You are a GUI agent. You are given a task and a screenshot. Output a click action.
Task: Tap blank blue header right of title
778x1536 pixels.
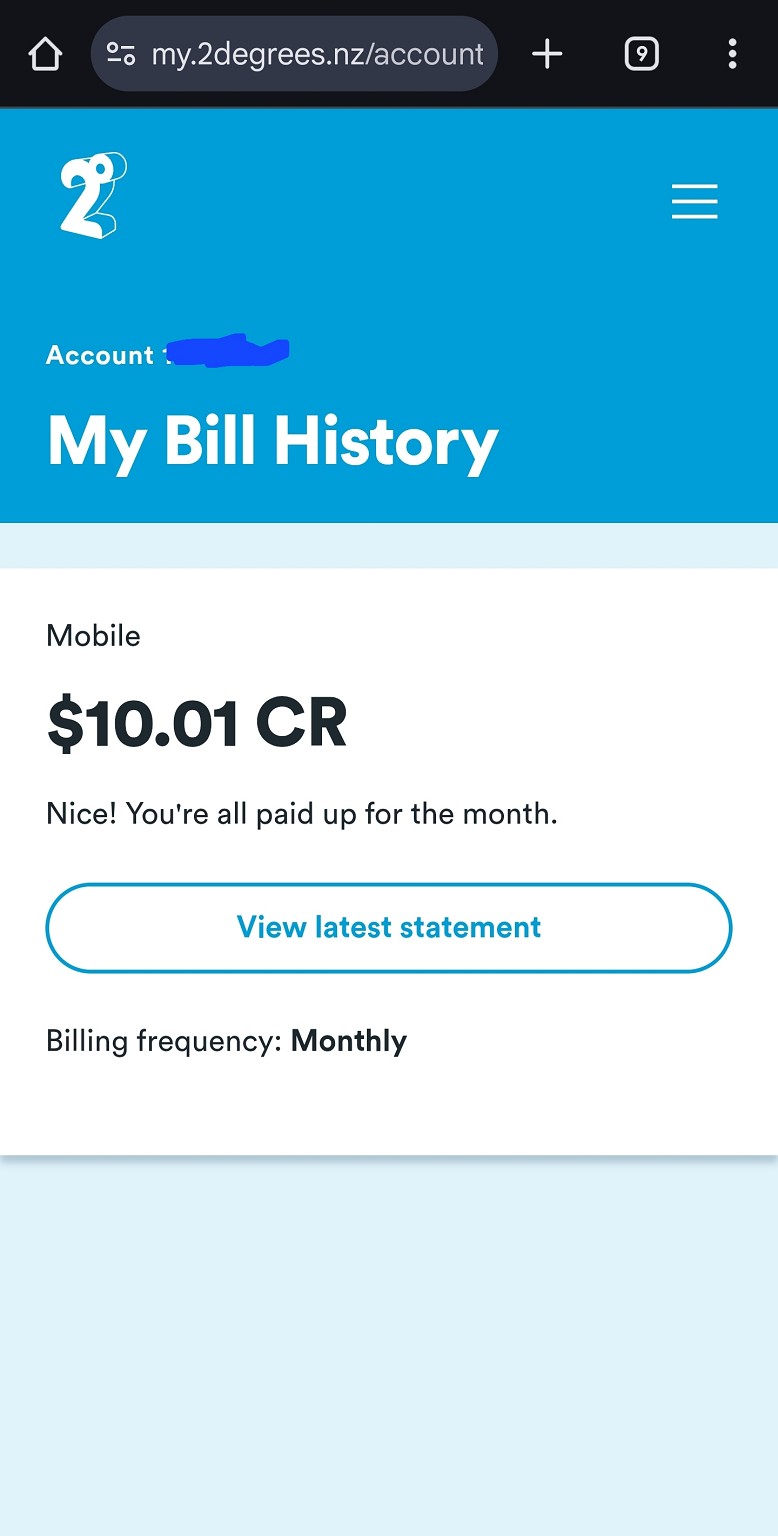coord(640,442)
